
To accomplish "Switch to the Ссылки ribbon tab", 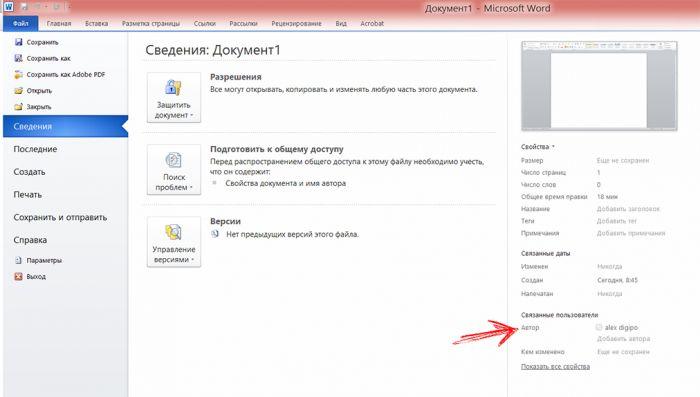I will (204, 24).
